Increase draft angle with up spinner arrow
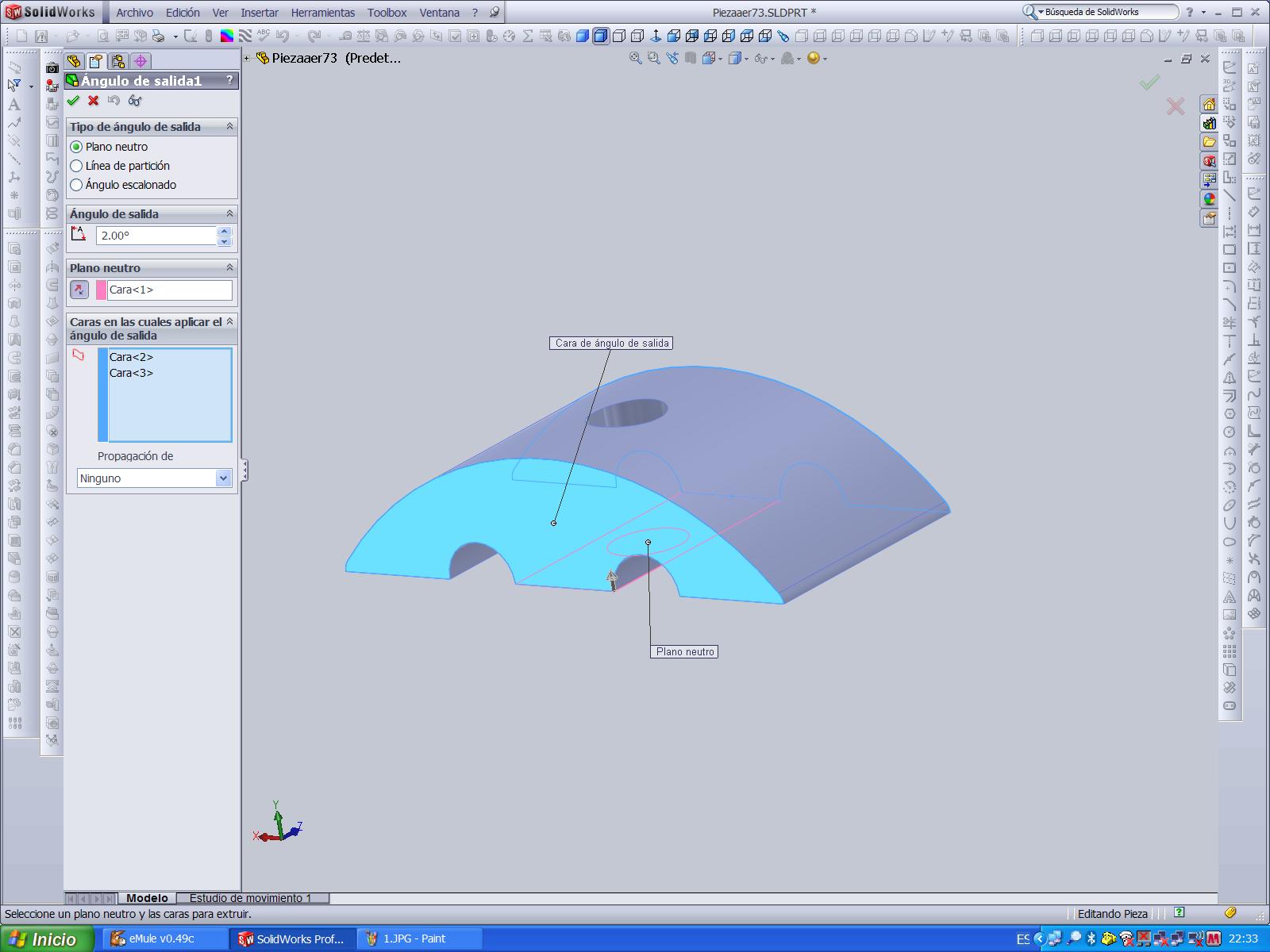 click(224, 231)
